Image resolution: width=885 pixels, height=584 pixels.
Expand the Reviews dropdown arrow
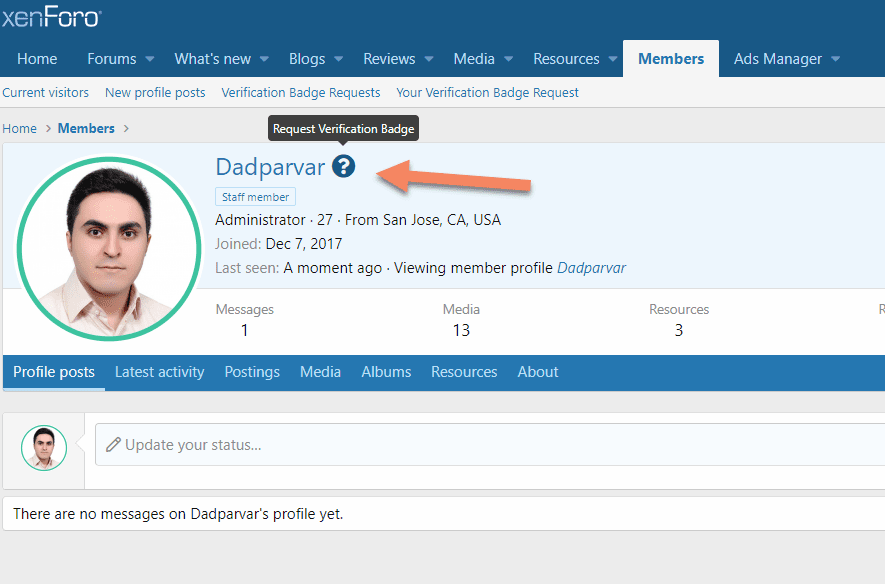(429, 60)
